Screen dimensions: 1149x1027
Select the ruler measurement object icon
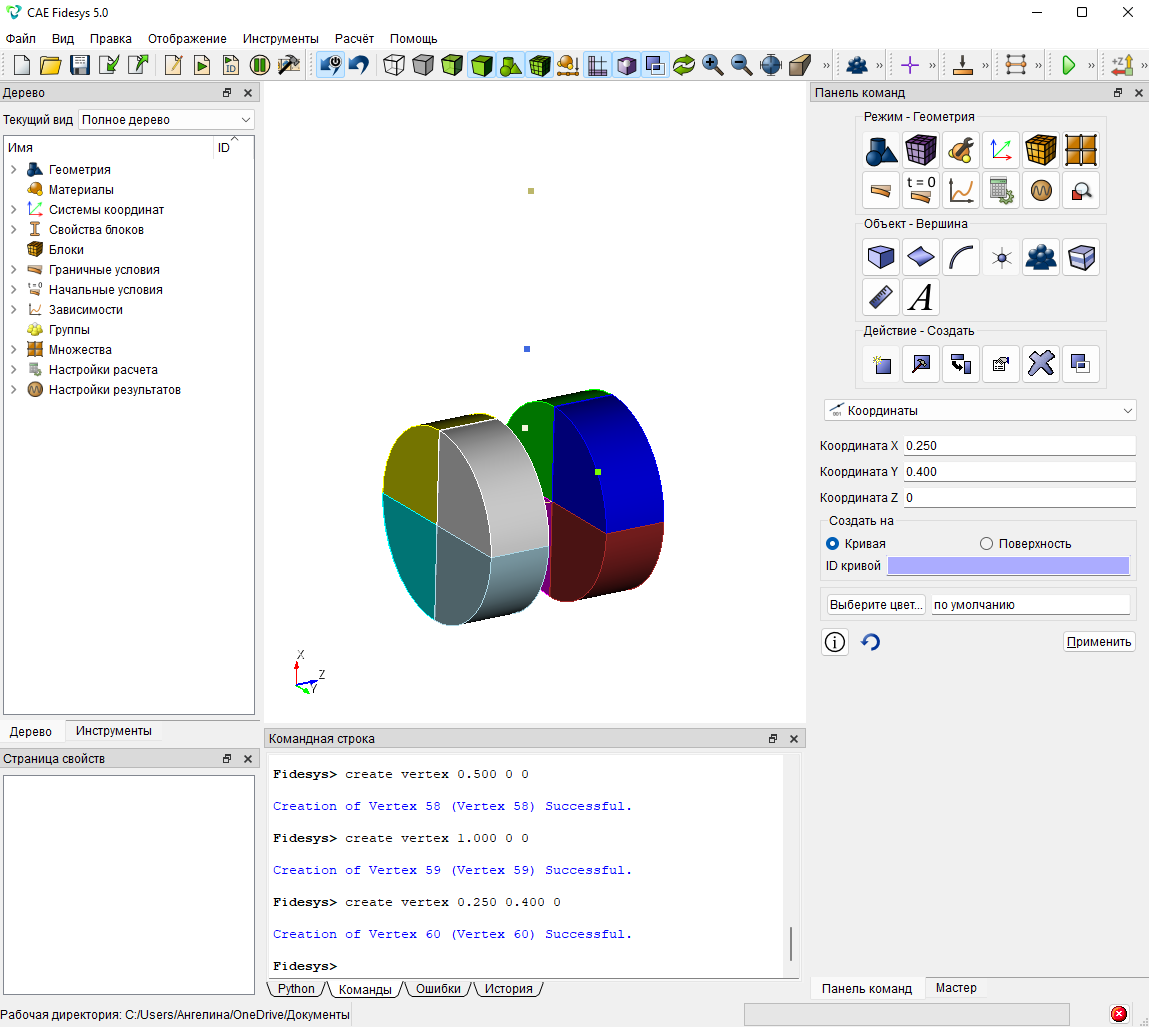point(881,297)
